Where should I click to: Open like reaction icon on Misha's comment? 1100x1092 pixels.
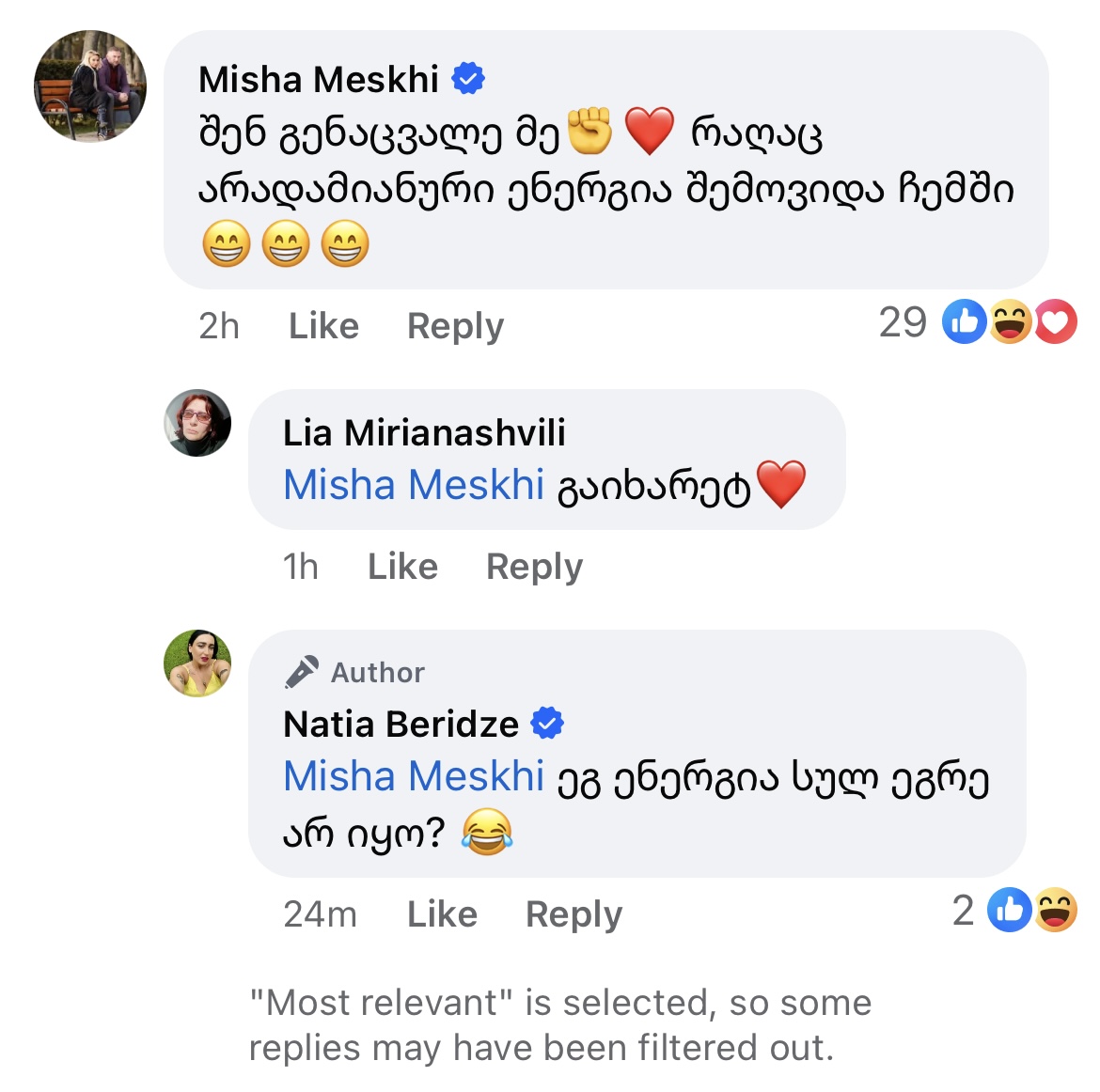point(964,322)
